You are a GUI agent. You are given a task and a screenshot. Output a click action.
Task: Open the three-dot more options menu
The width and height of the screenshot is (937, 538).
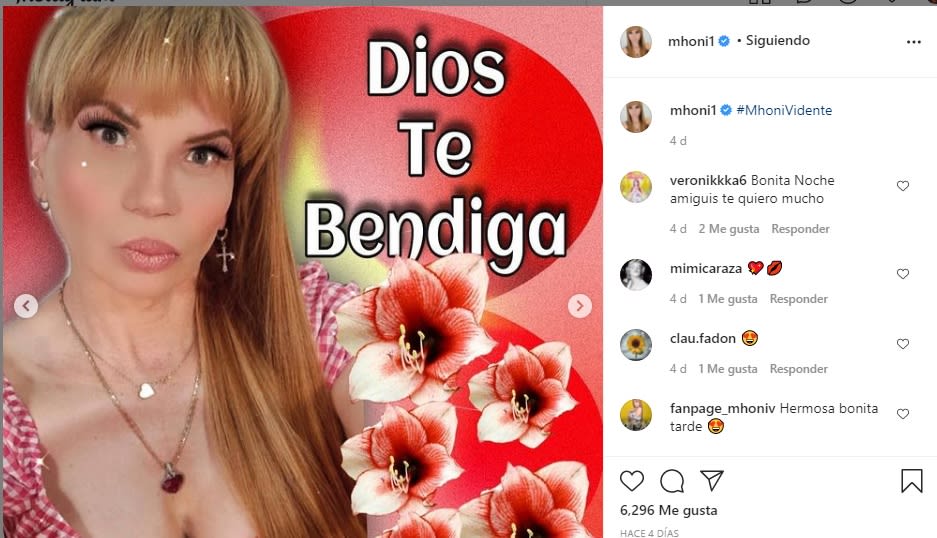pos(914,42)
